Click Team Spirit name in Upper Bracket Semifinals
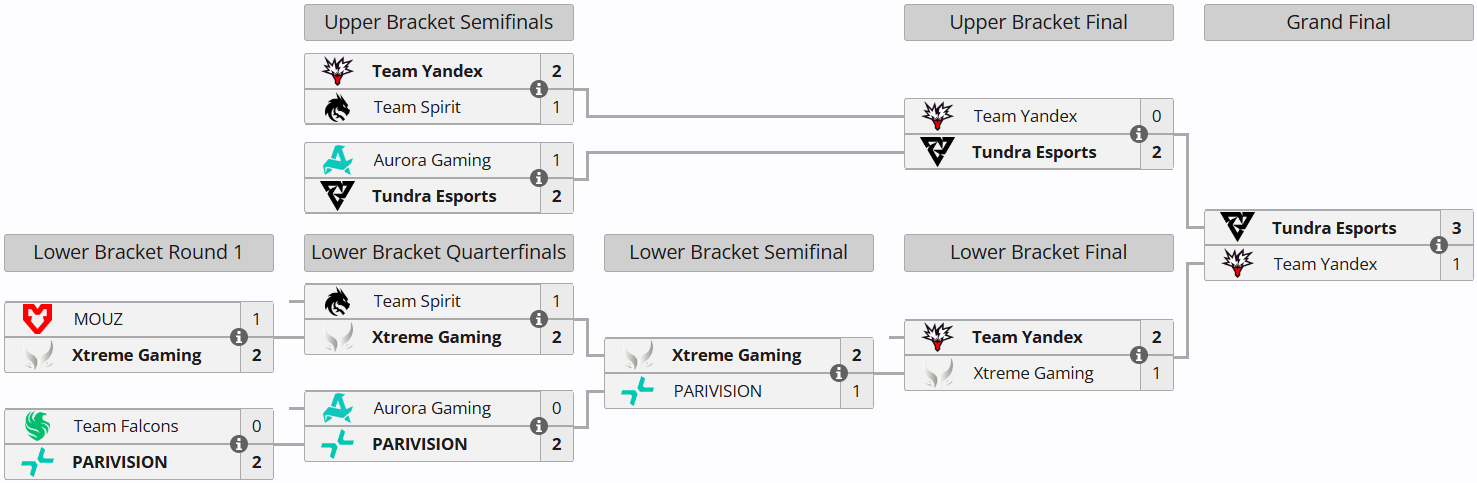 (417, 107)
